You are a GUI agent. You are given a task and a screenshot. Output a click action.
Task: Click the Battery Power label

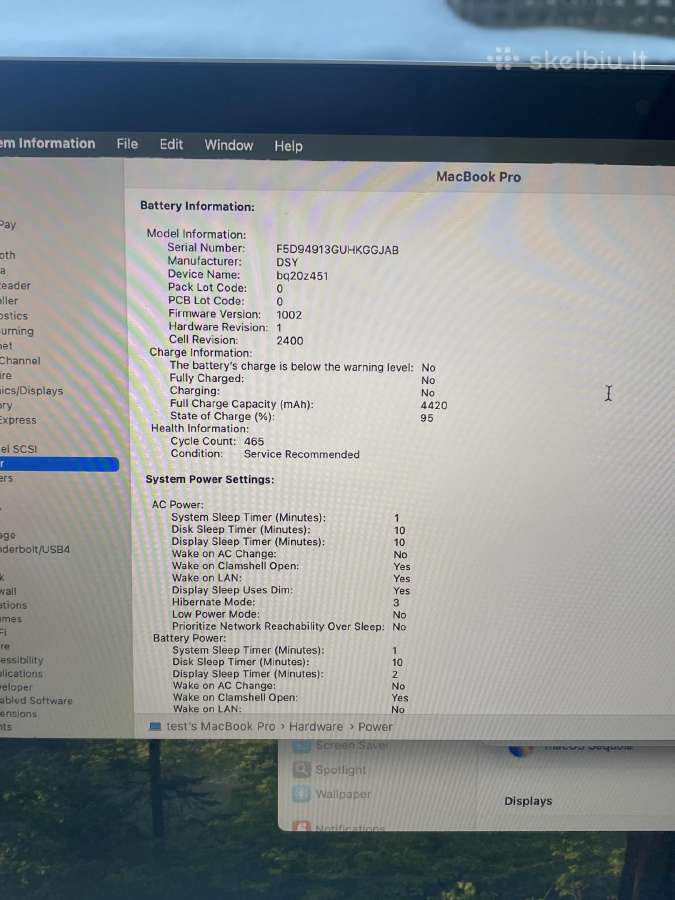click(189, 638)
